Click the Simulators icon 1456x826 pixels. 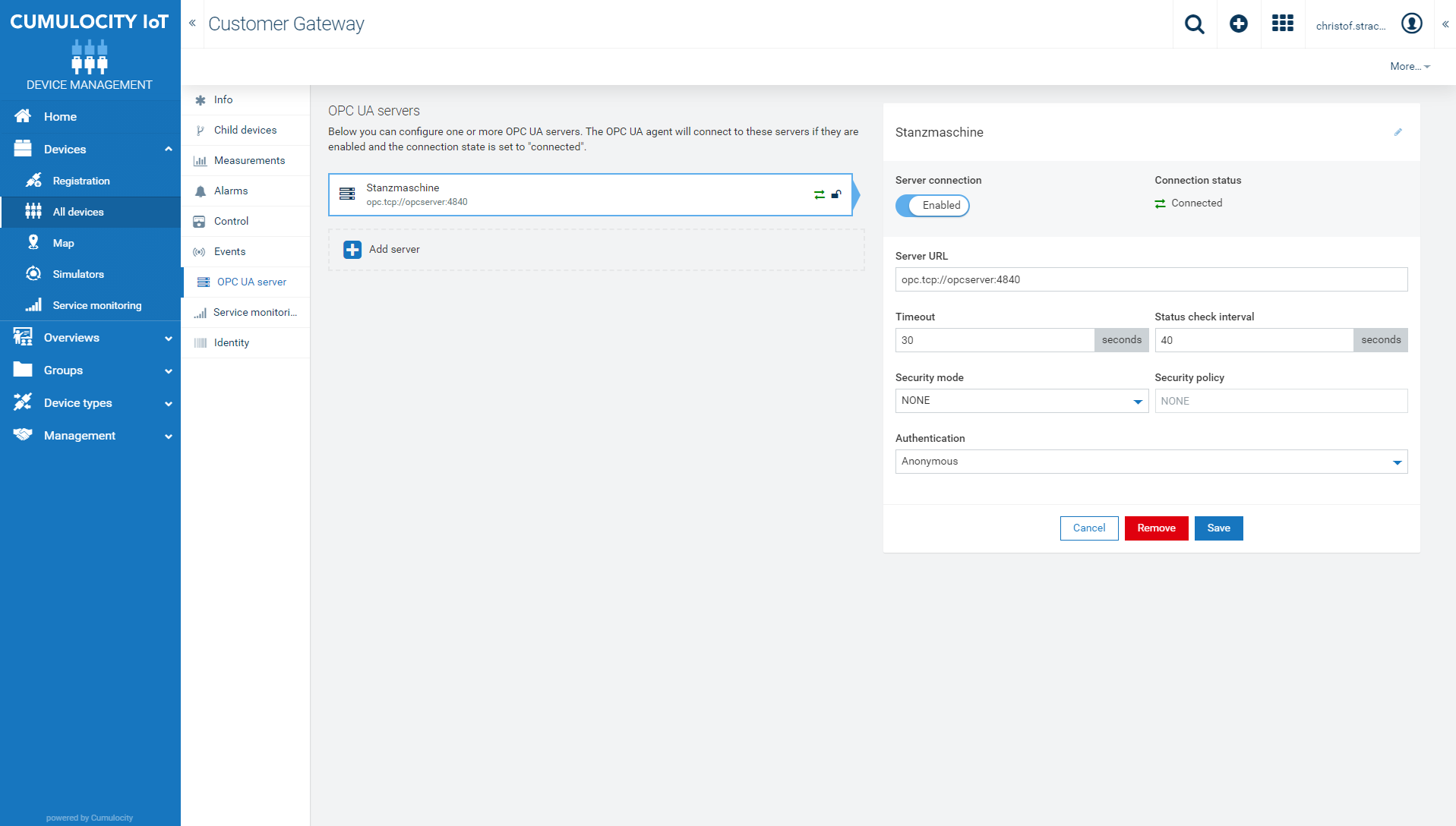33,274
